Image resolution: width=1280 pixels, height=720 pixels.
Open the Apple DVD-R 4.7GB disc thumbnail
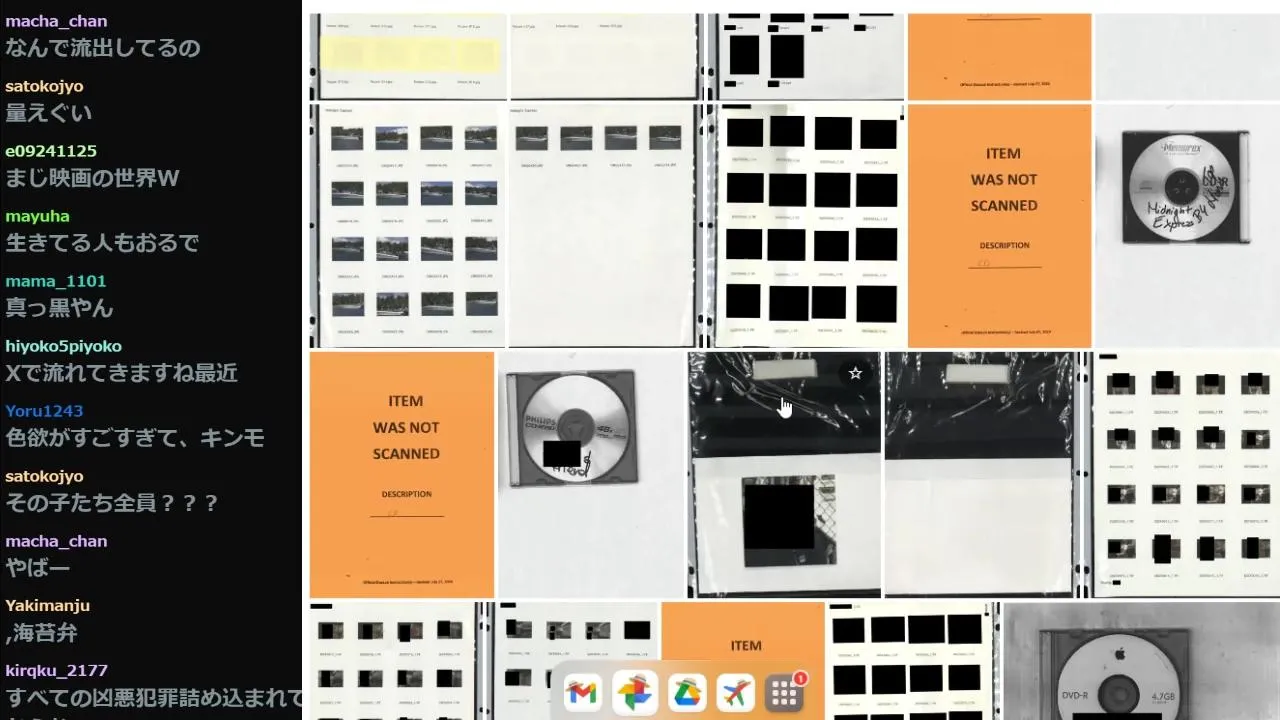1141,661
